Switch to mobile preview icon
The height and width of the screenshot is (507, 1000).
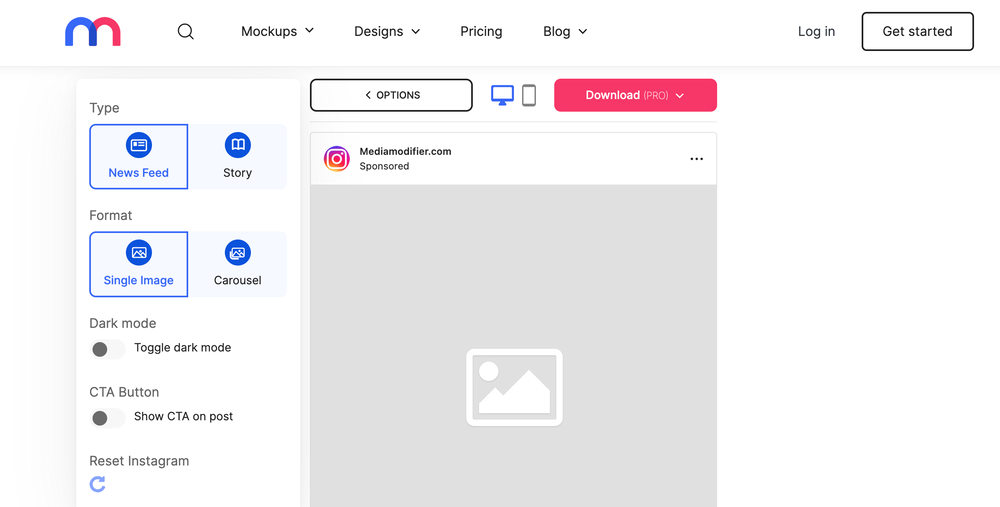pyautogui.click(x=529, y=96)
